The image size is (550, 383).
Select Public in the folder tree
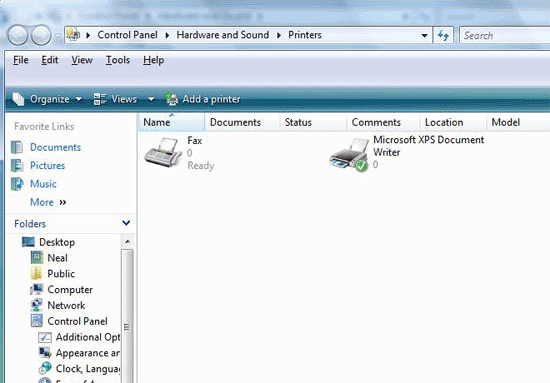point(61,274)
